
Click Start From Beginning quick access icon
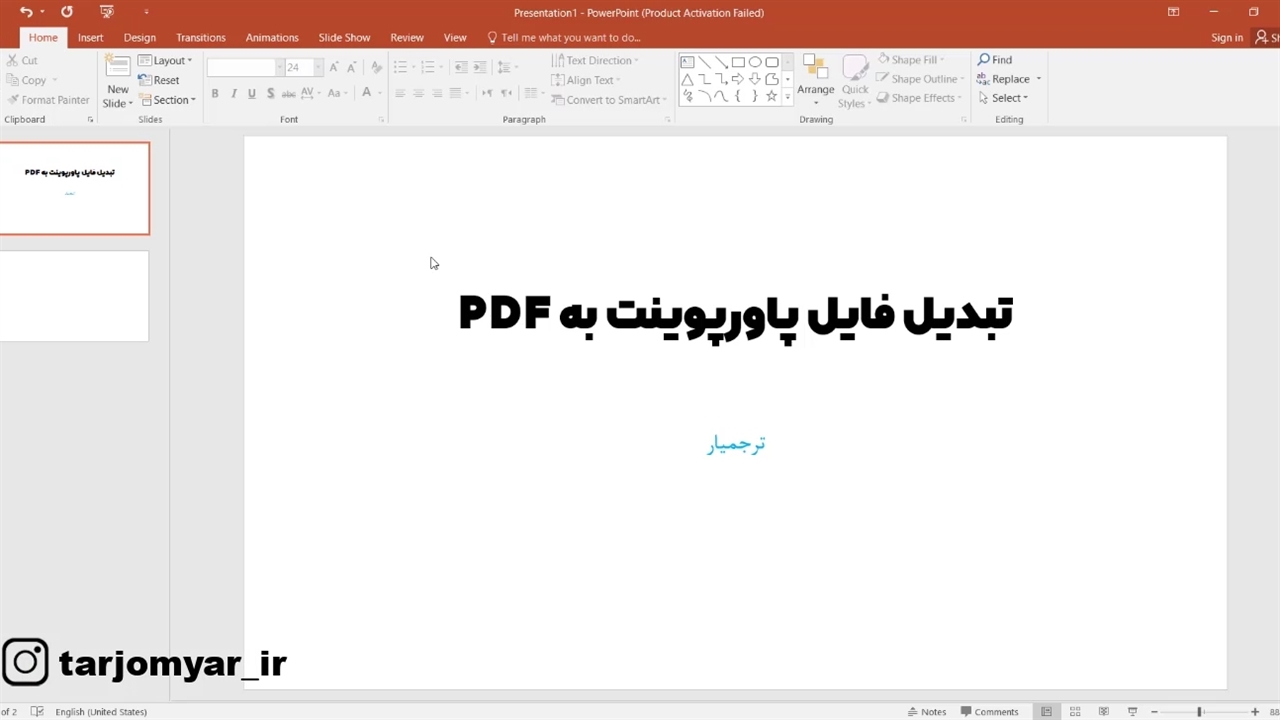click(107, 12)
